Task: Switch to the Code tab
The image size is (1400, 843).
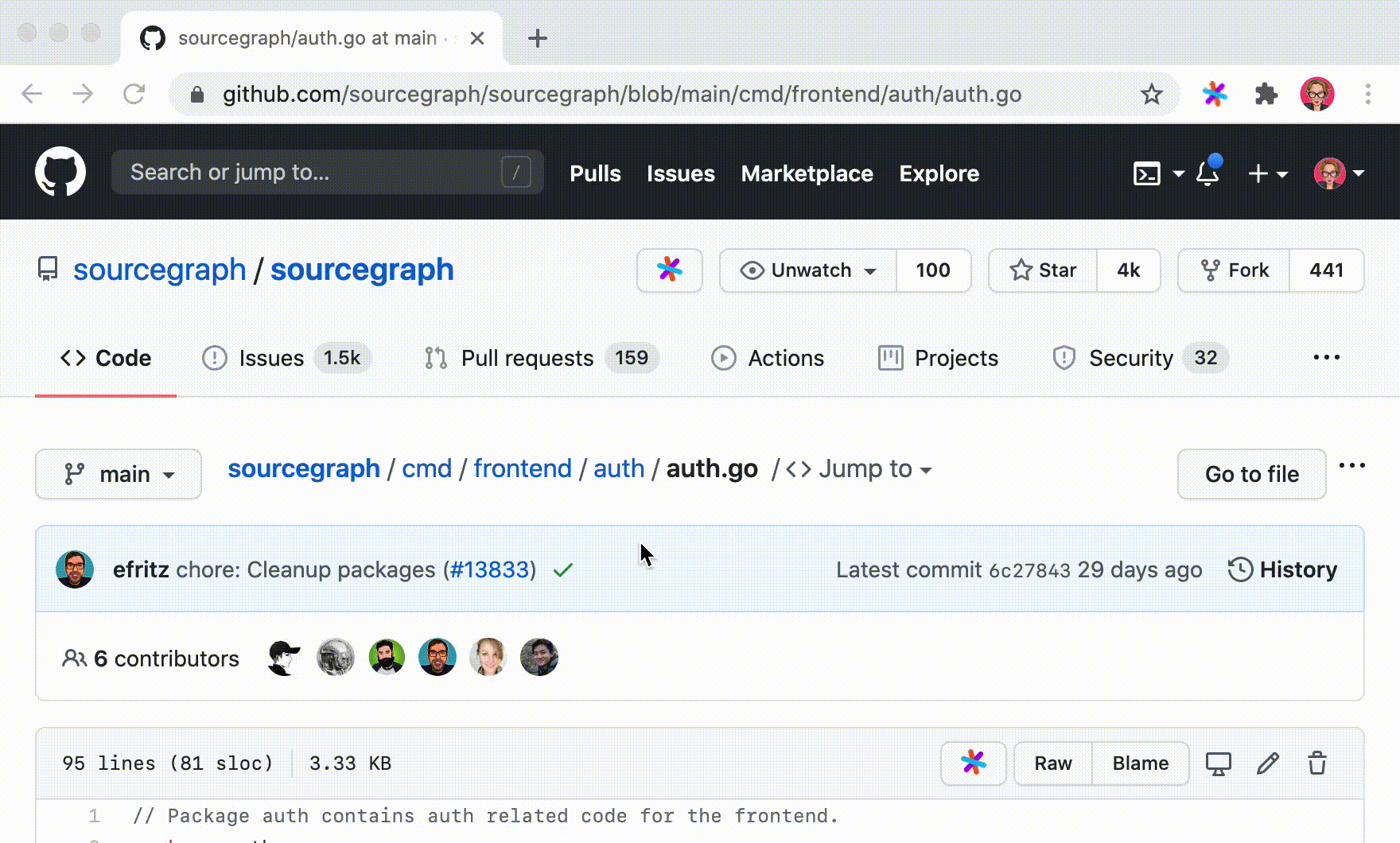Action: click(106, 358)
